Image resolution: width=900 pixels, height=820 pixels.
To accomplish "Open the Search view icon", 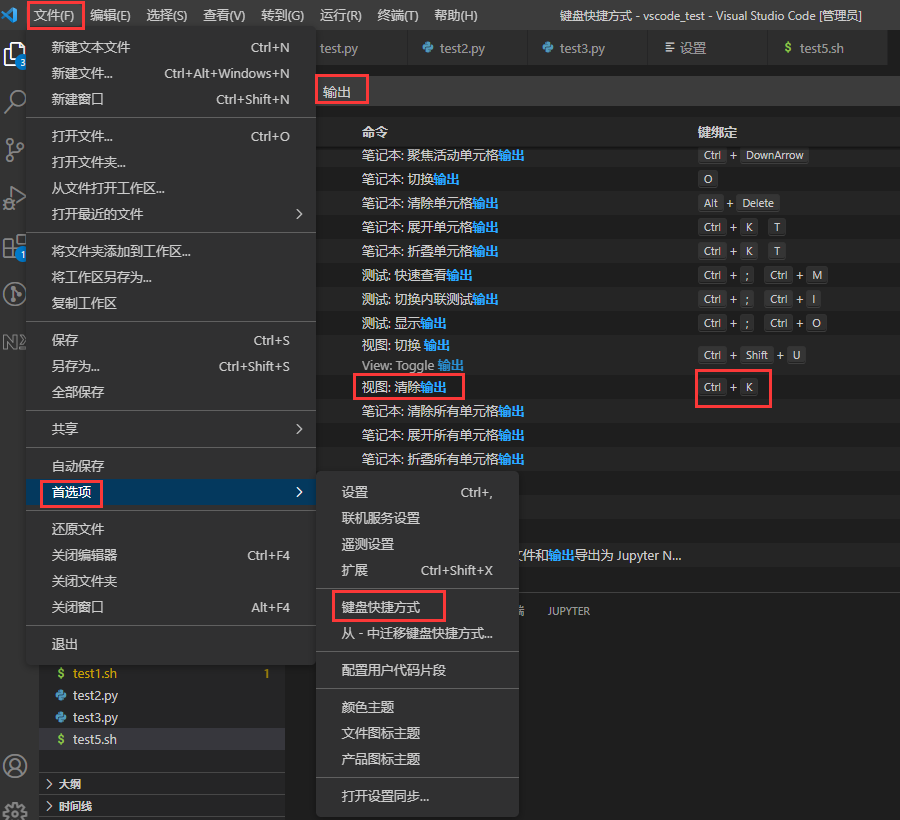I will pyautogui.click(x=14, y=102).
